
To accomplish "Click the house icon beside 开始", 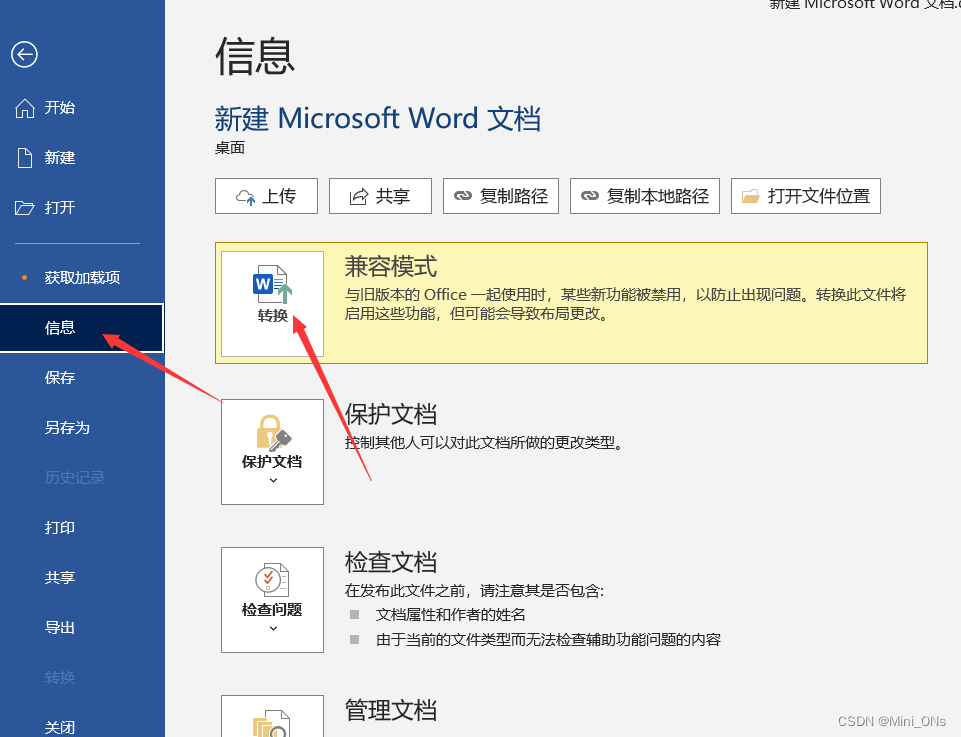I will (x=25, y=108).
